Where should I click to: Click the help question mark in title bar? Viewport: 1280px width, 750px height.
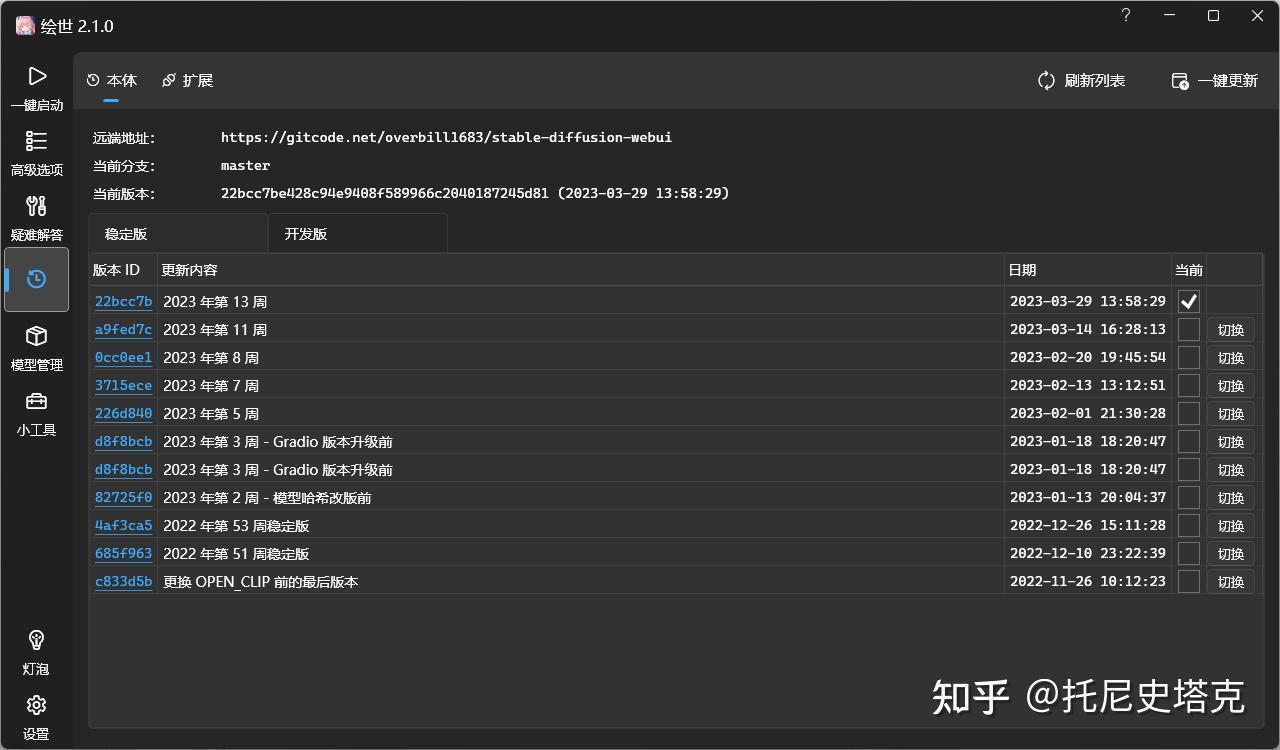point(1126,15)
